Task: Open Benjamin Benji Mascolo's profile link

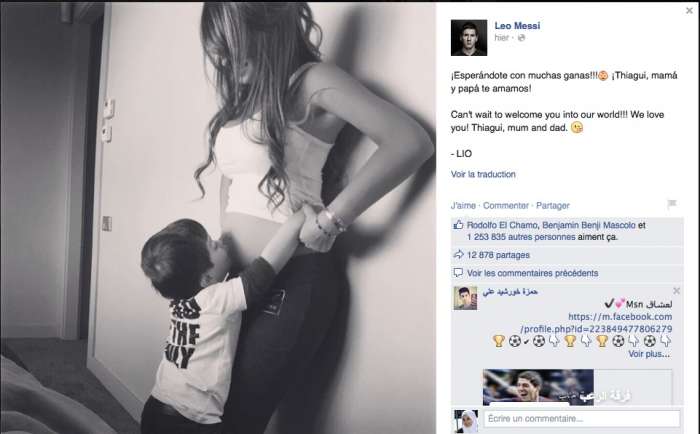Action: 589,225
